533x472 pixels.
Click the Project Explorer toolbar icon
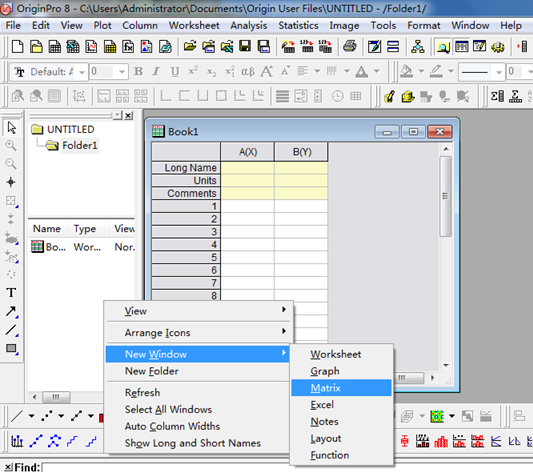[x=443, y=47]
